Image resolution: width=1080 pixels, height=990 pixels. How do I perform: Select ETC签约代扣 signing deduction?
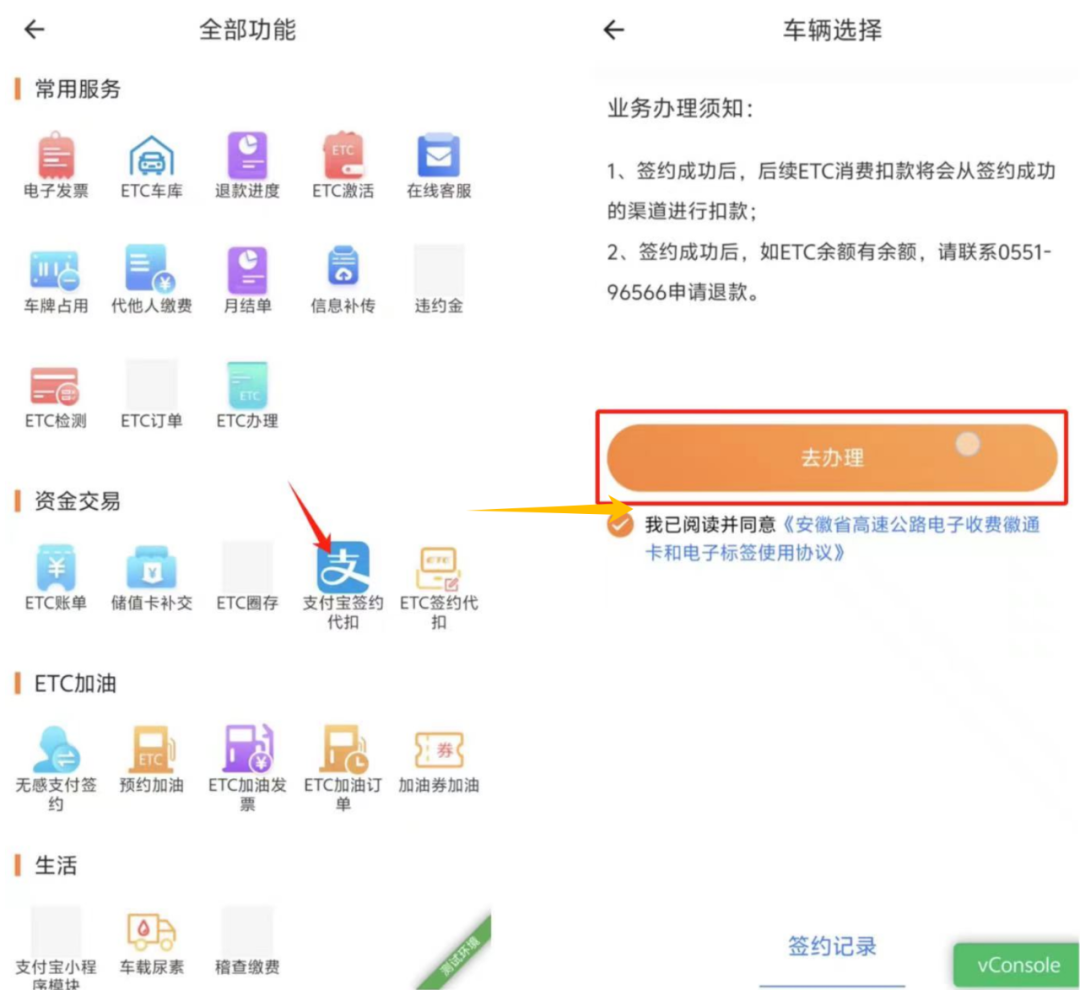click(x=437, y=570)
